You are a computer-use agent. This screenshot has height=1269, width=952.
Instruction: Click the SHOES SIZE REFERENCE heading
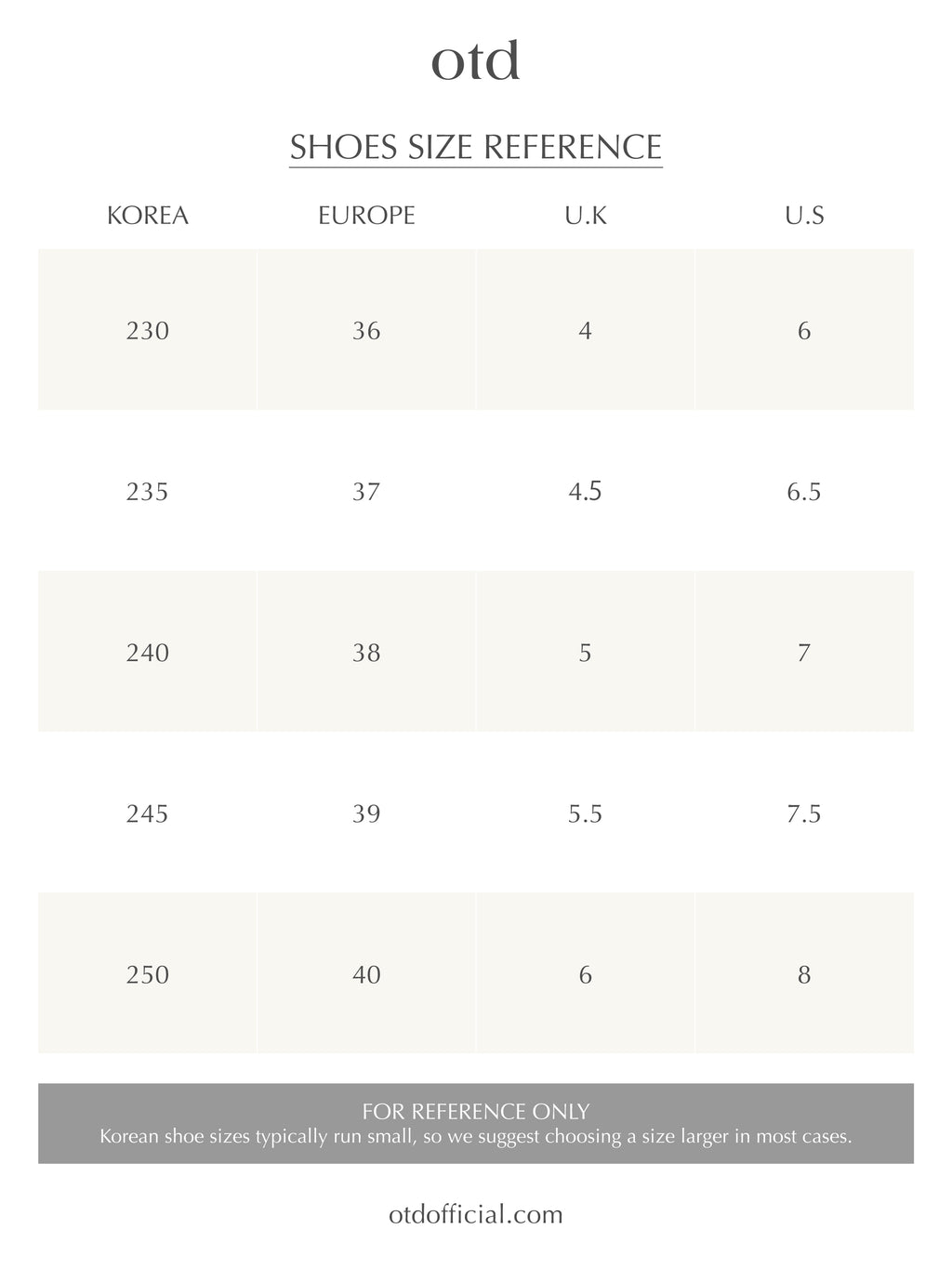[x=475, y=147]
